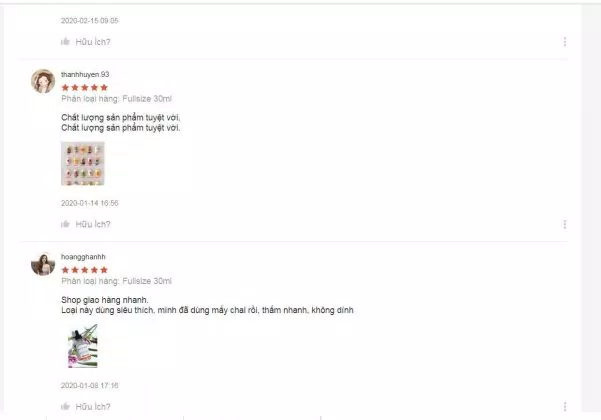Click hoangghanhh's profile avatar
Viewport: 601px width, 420px height.
pyautogui.click(x=43, y=264)
